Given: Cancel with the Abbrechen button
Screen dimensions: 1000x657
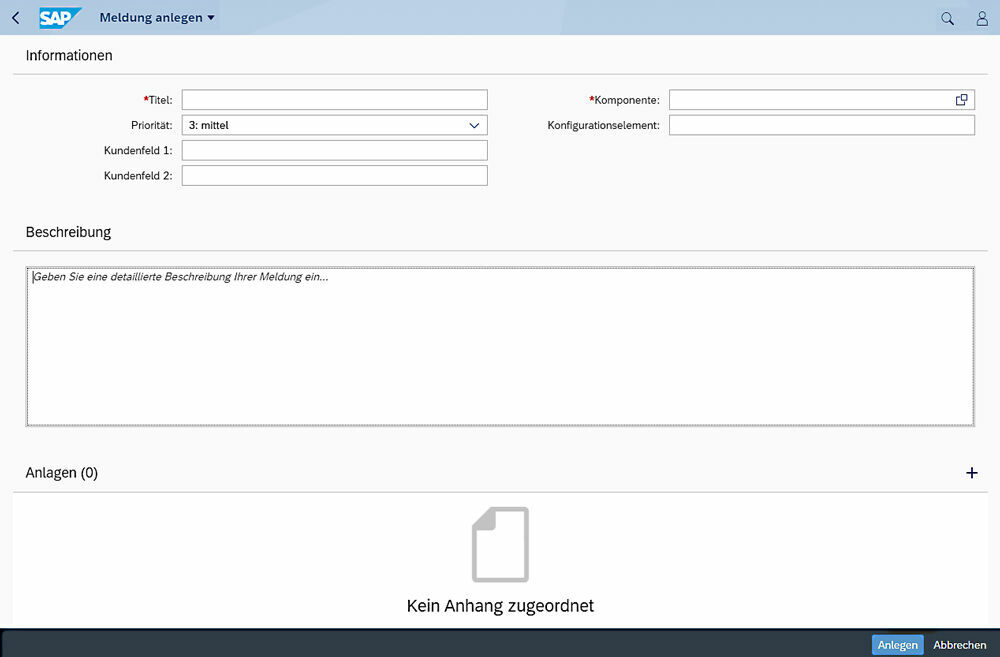Looking at the screenshot, I should pyautogui.click(x=958, y=644).
